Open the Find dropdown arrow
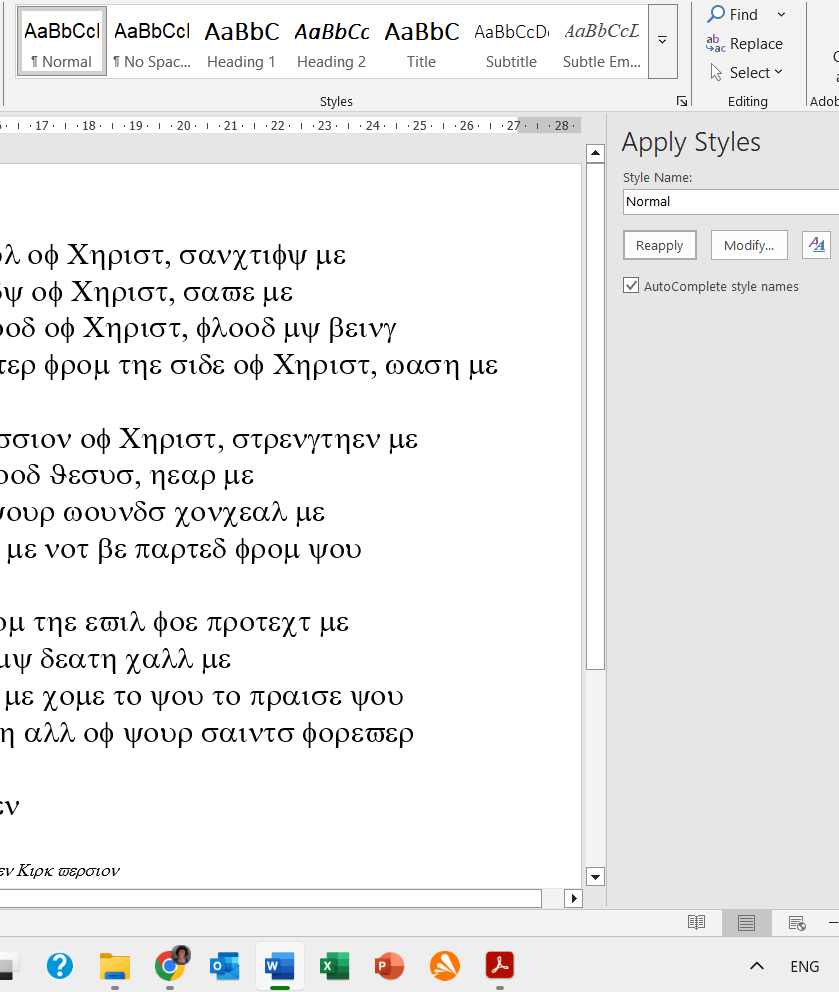This screenshot has height=992, width=839. (781, 15)
